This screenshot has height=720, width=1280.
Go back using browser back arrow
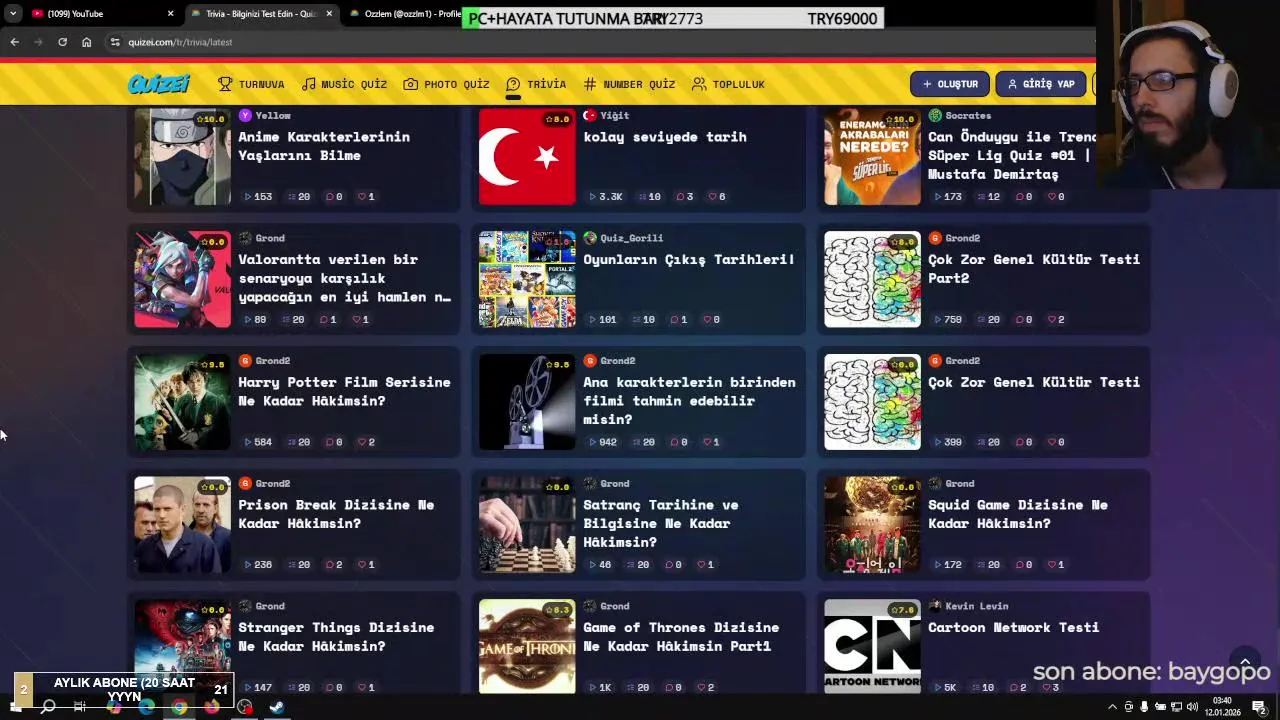[x=14, y=42]
